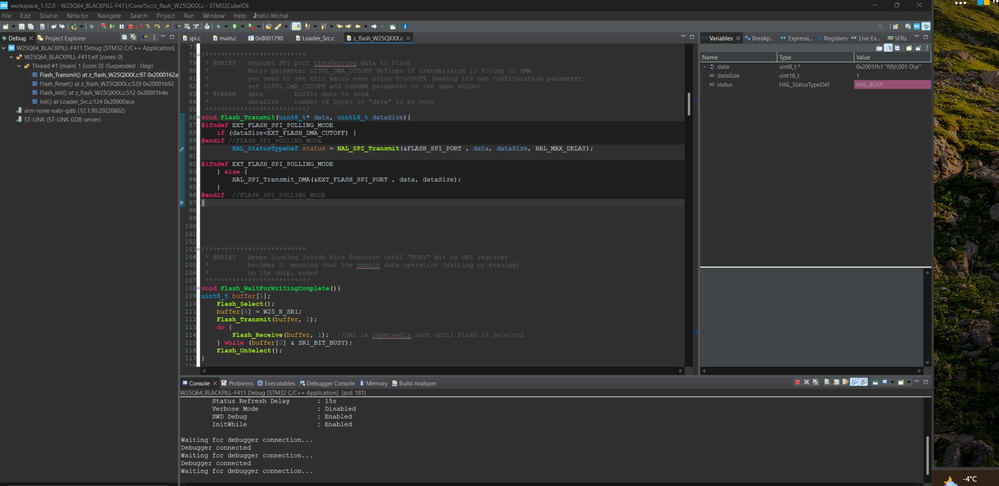Switch to the Loader_Src.c editor tab
This screenshot has width=999, height=486.
click(318, 38)
